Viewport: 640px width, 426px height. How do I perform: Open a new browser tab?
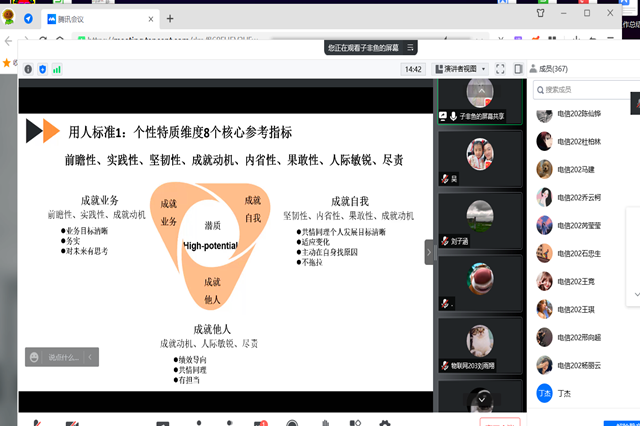tap(170, 18)
